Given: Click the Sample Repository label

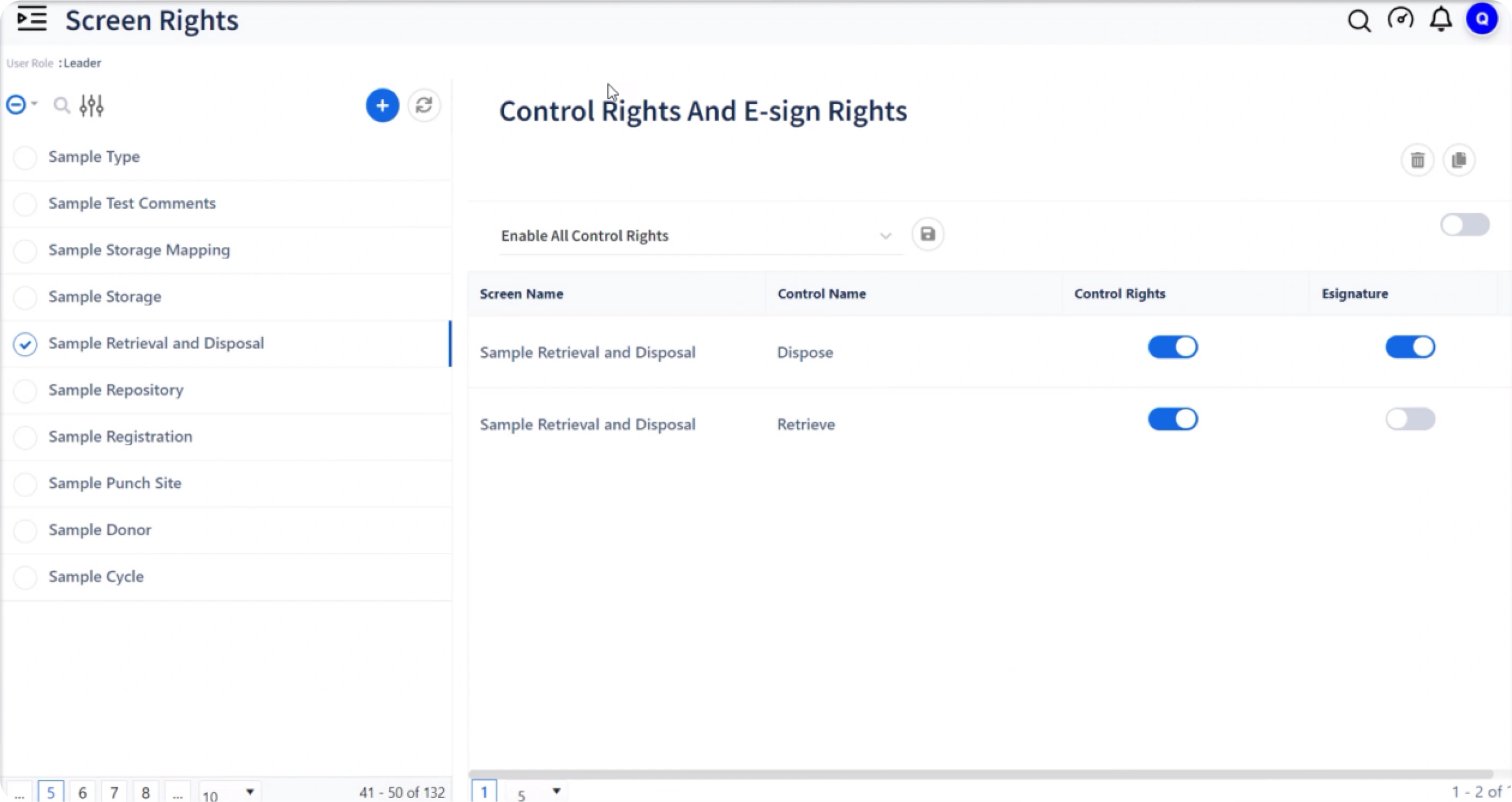Looking at the screenshot, I should coord(116,390).
